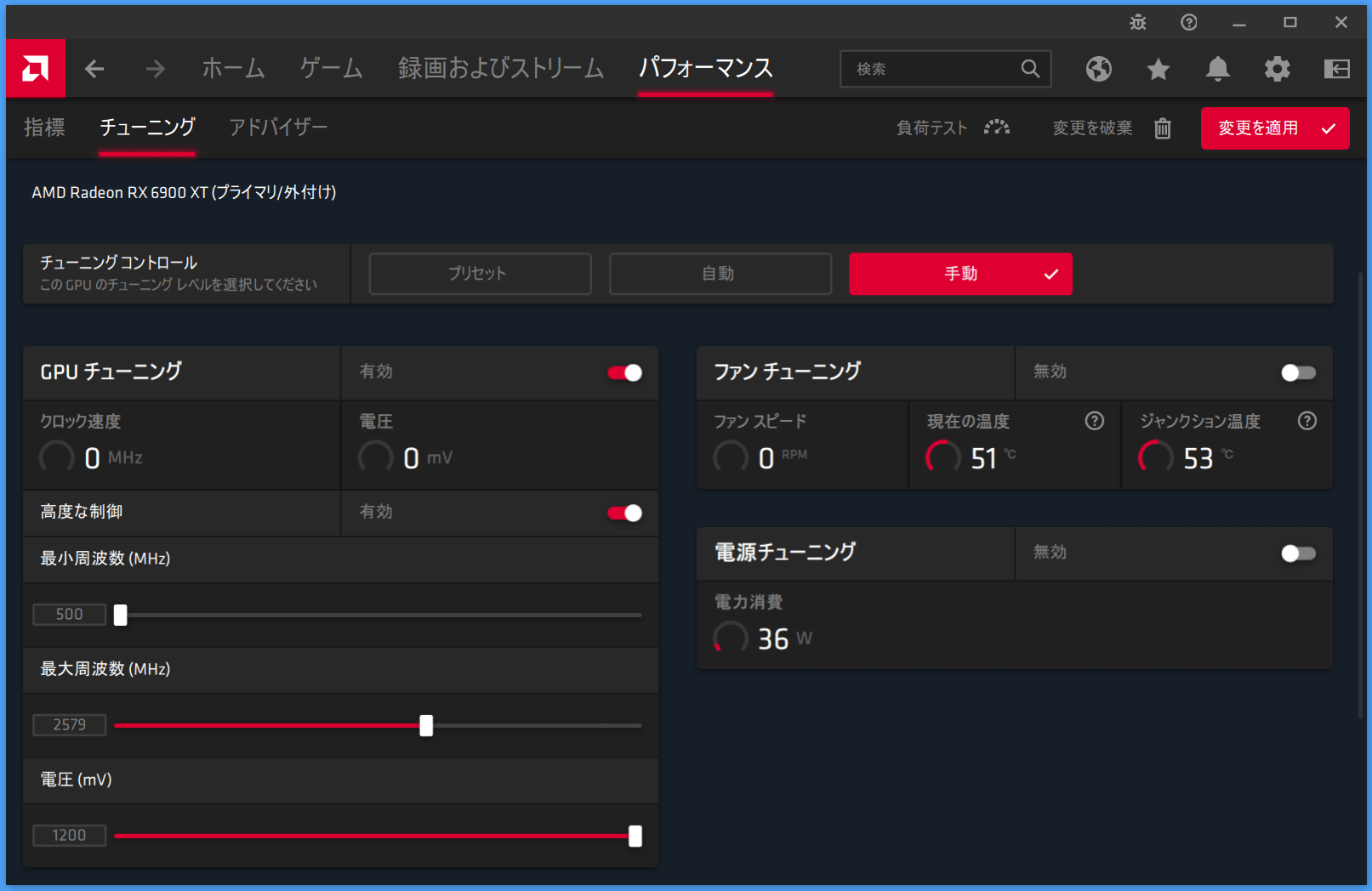1372x891 pixels.
Task: Switch to the 指標 sub-tab
Action: click(x=44, y=127)
